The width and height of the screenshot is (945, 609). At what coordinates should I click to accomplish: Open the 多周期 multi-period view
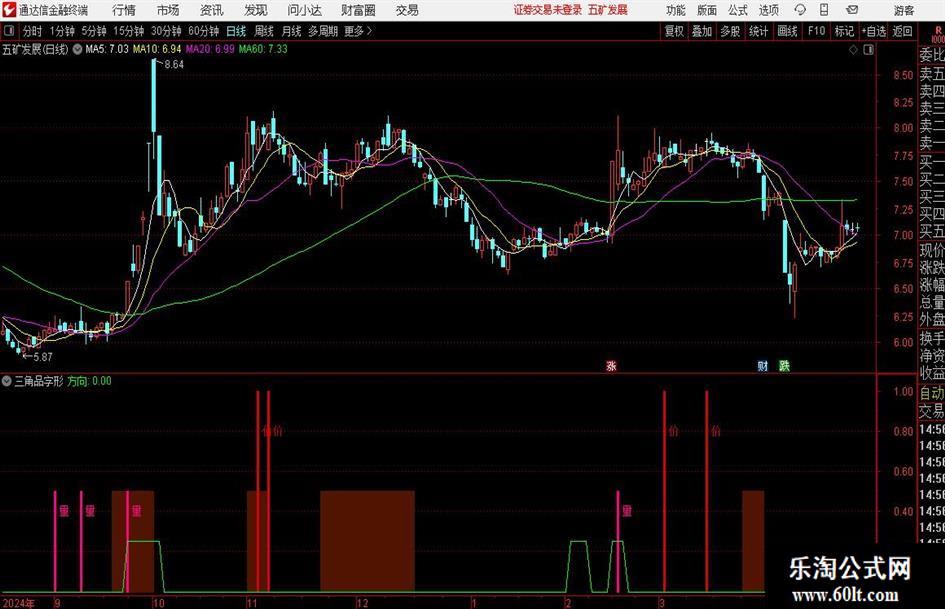(x=323, y=31)
